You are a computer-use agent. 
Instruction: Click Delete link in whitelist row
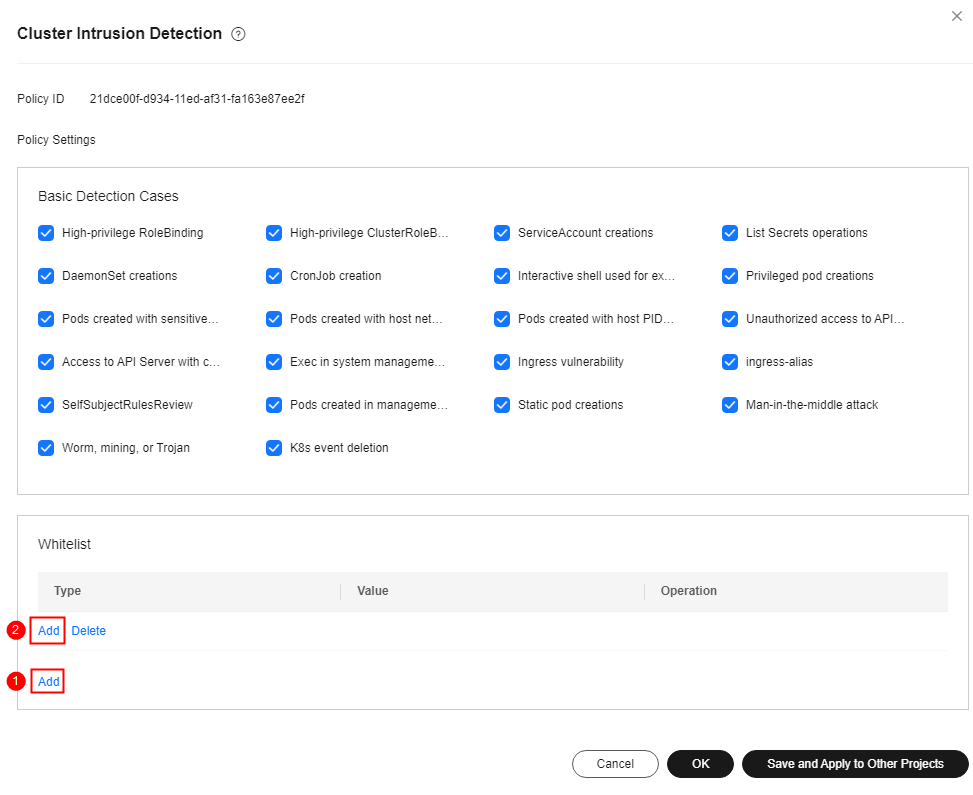pyautogui.click(x=89, y=631)
